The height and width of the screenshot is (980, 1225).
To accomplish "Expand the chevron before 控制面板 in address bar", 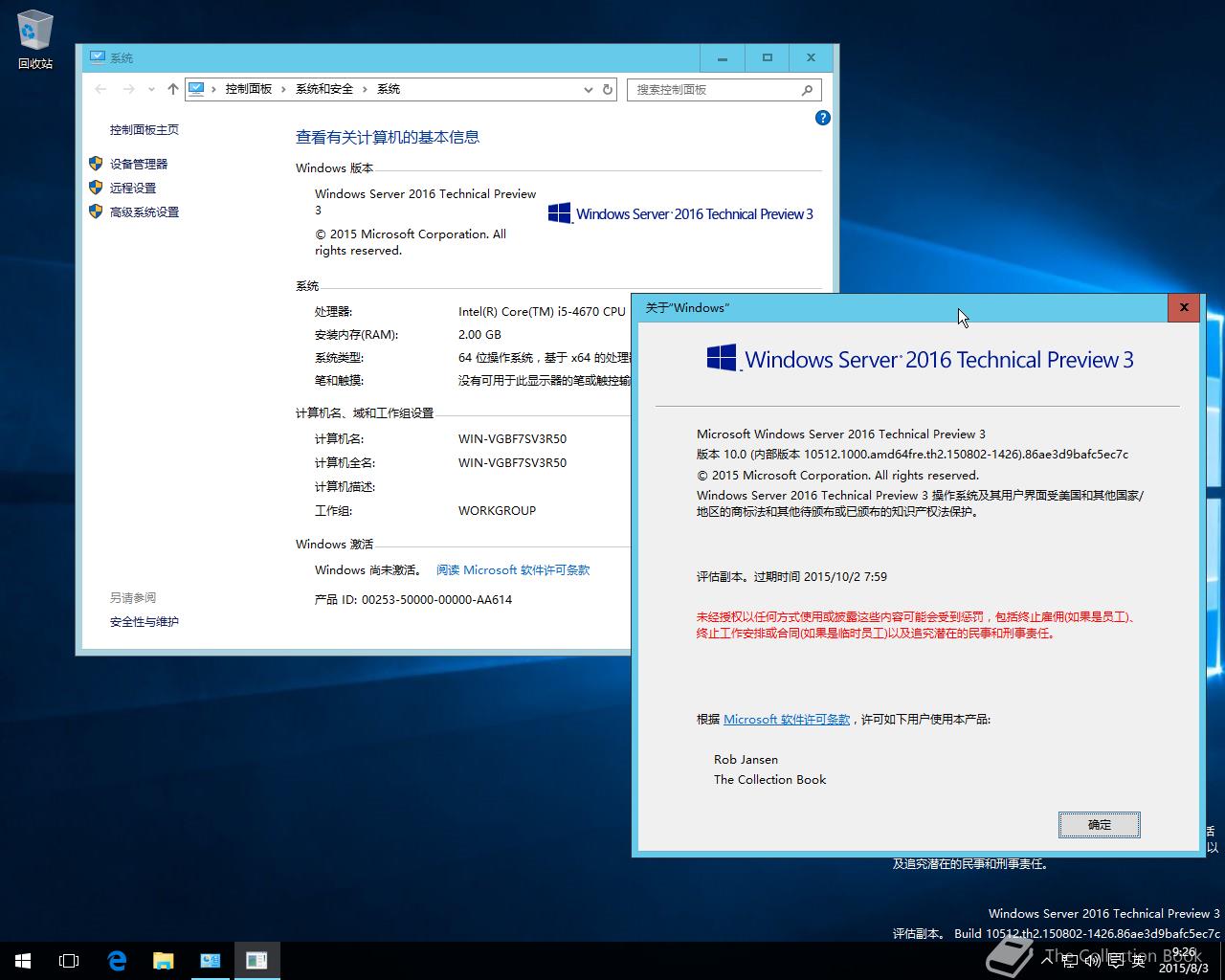I will click(213, 89).
